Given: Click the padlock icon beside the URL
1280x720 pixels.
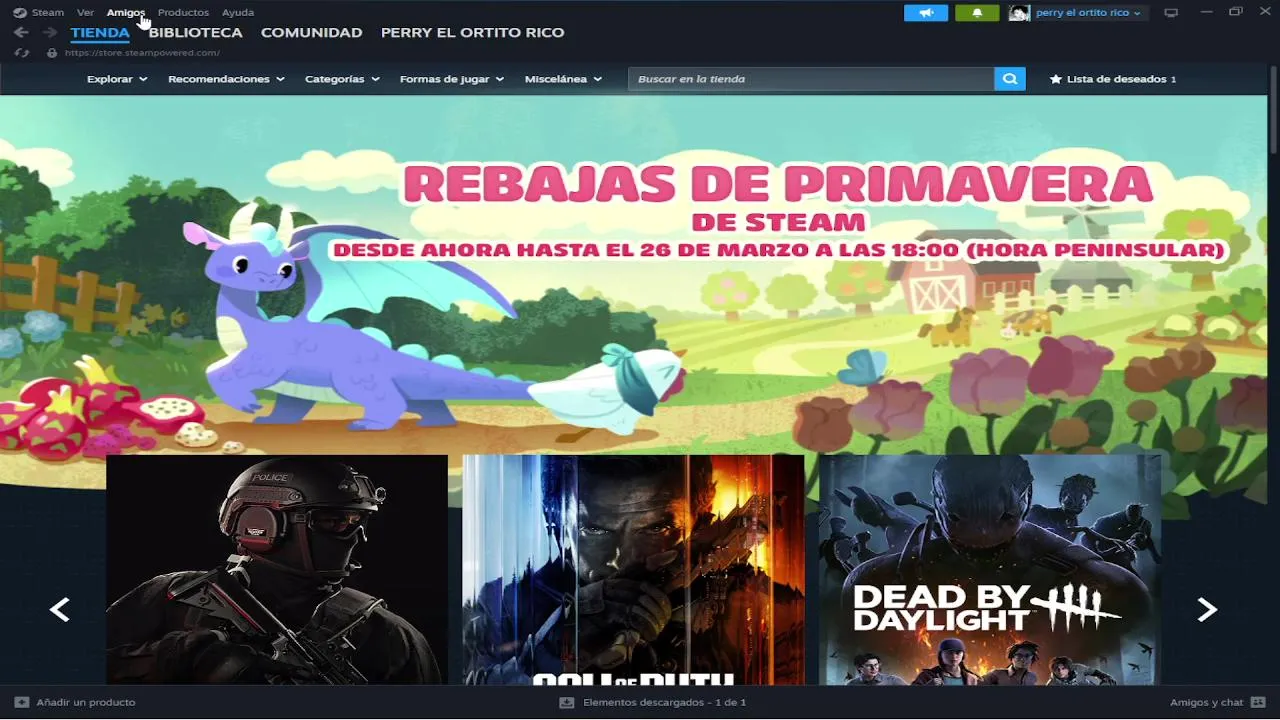Looking at the screenshot, I should [x=52, y=53].
